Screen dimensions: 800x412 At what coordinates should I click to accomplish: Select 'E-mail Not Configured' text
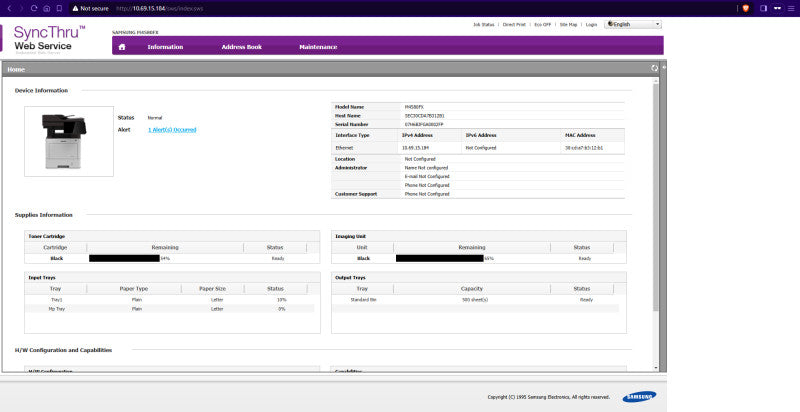coord(427,176)
